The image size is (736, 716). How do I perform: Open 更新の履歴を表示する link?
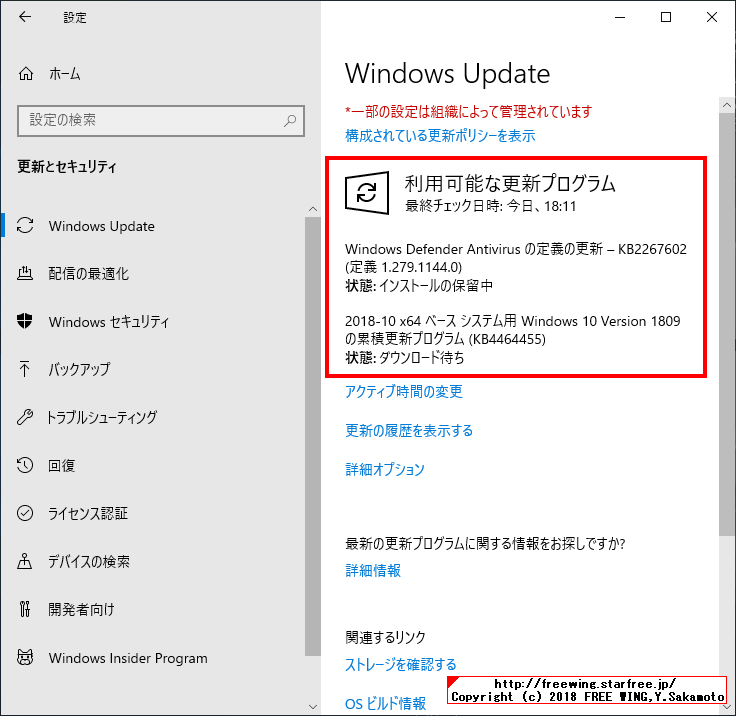tap(409, 431)
